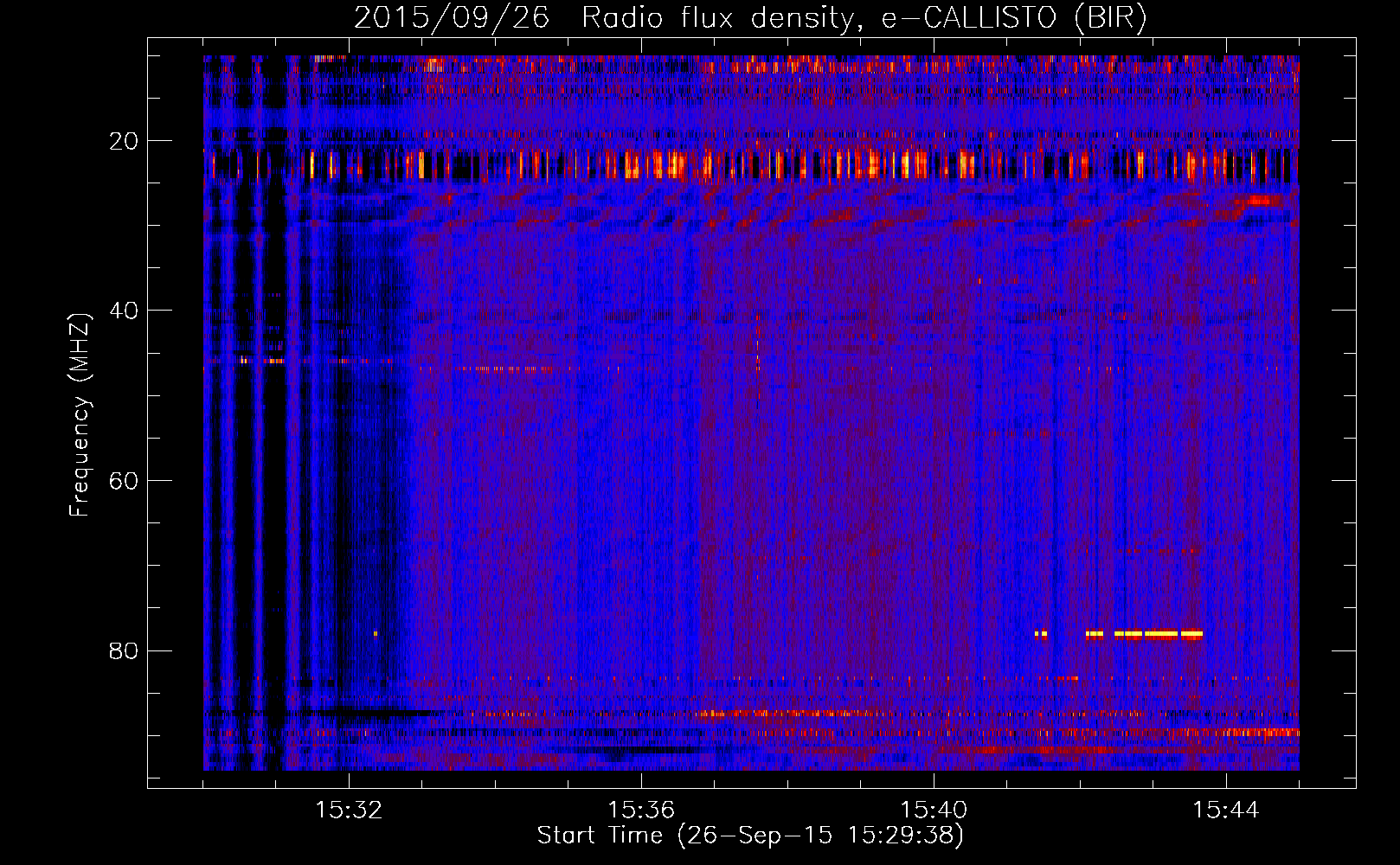Click the 'Frequency (MHZ)' axis label

[x=80, y=415]
